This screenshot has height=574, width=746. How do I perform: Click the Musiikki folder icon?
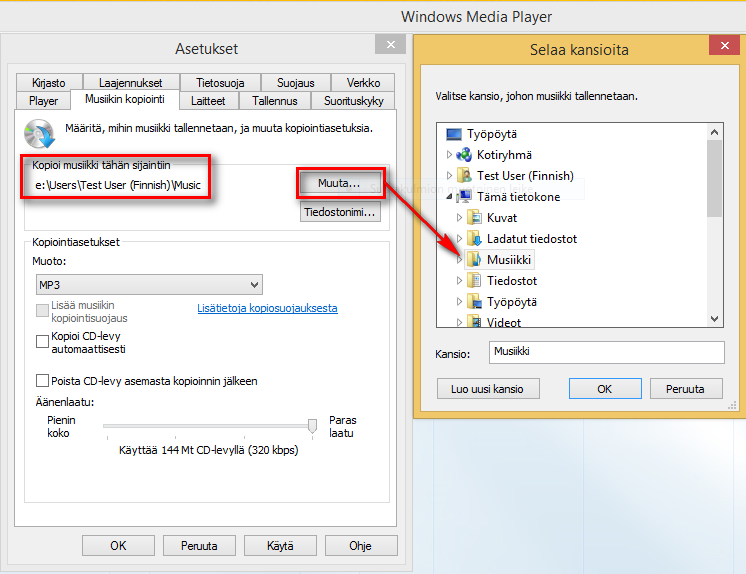pyautogui.click(x=474, y=259)
